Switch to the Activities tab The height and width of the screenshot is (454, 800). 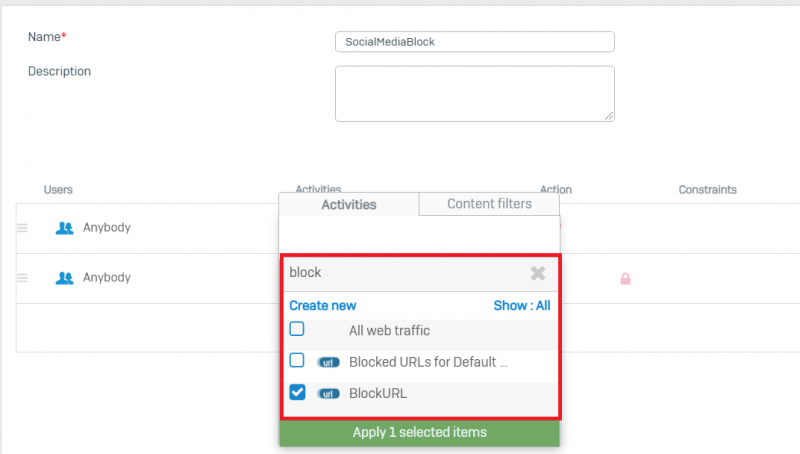[x=348, y=205]
